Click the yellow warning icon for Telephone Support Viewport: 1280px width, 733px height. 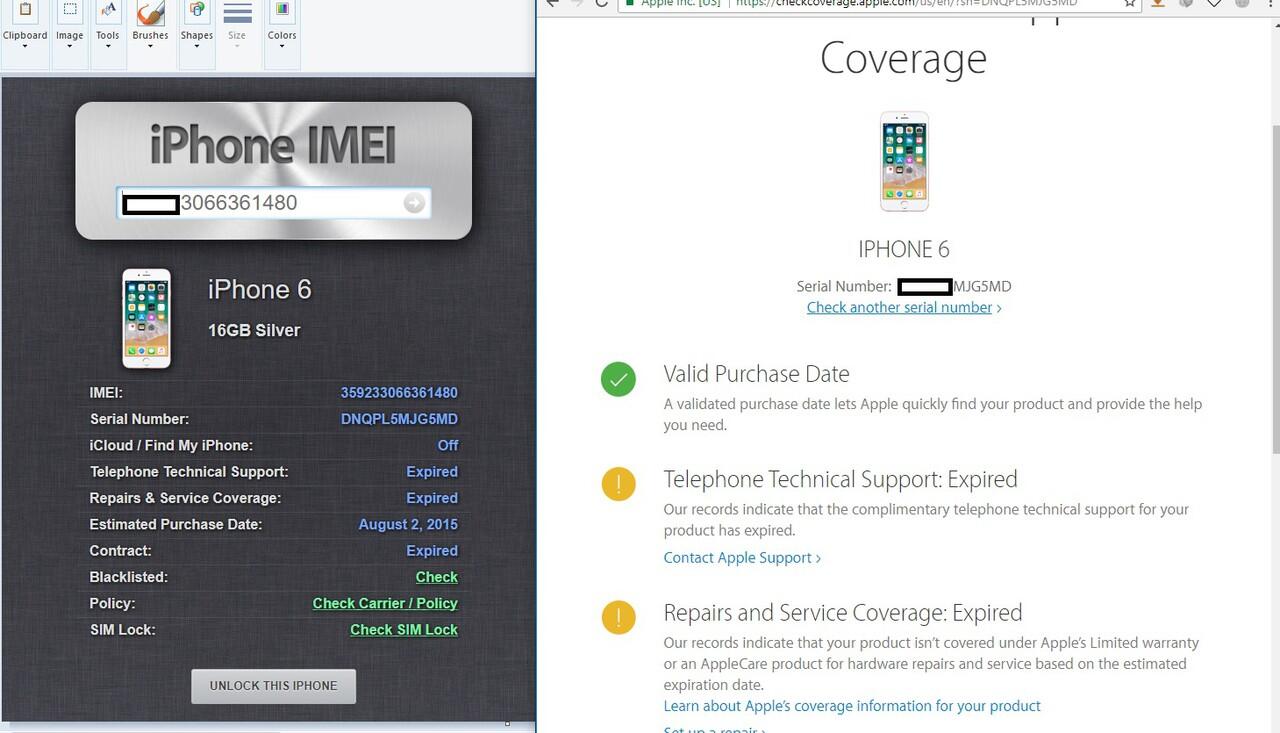[618, 484]
